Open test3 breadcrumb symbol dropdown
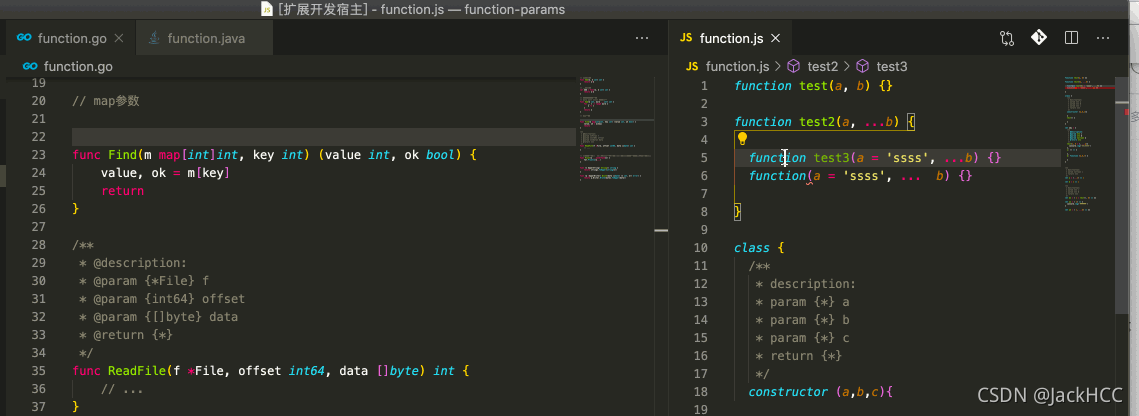Image resolution: width=1139 pixels, height=416 pixels. pyautogui.click(x=891, y=66)
